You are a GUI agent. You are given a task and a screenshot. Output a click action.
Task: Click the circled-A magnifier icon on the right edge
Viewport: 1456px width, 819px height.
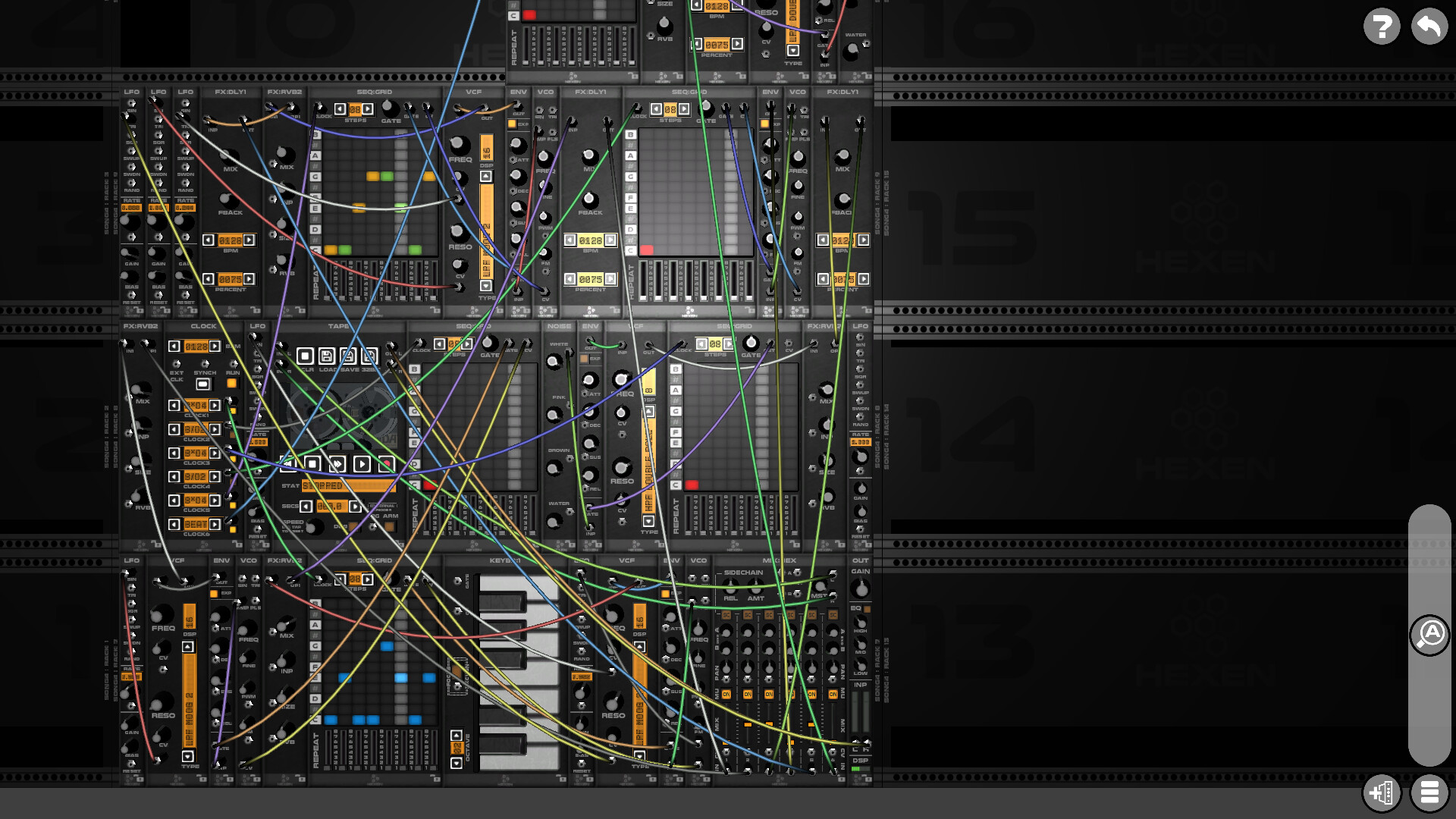pos(1429,635)
